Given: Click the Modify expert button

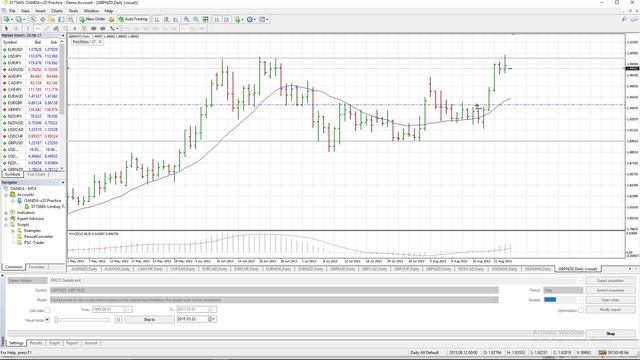Looking at the screenshot, I should point(610,310).
